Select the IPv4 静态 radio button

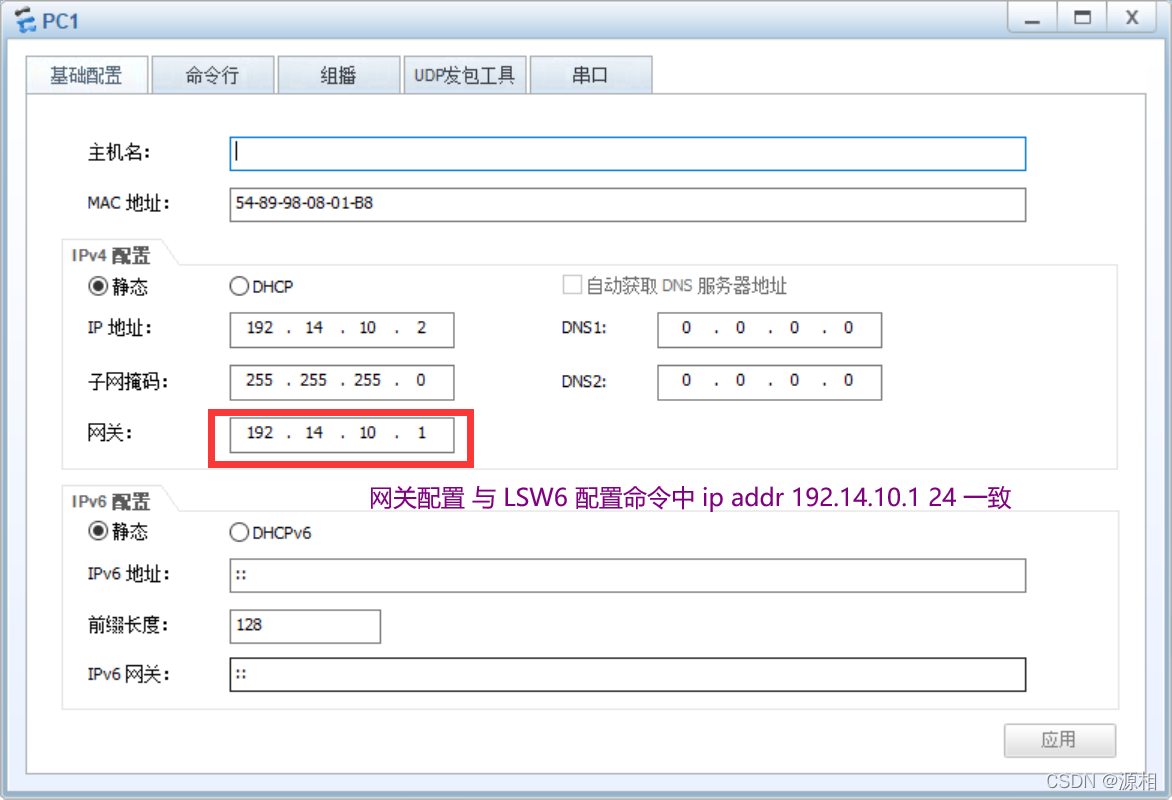click(x=98, y=286)
